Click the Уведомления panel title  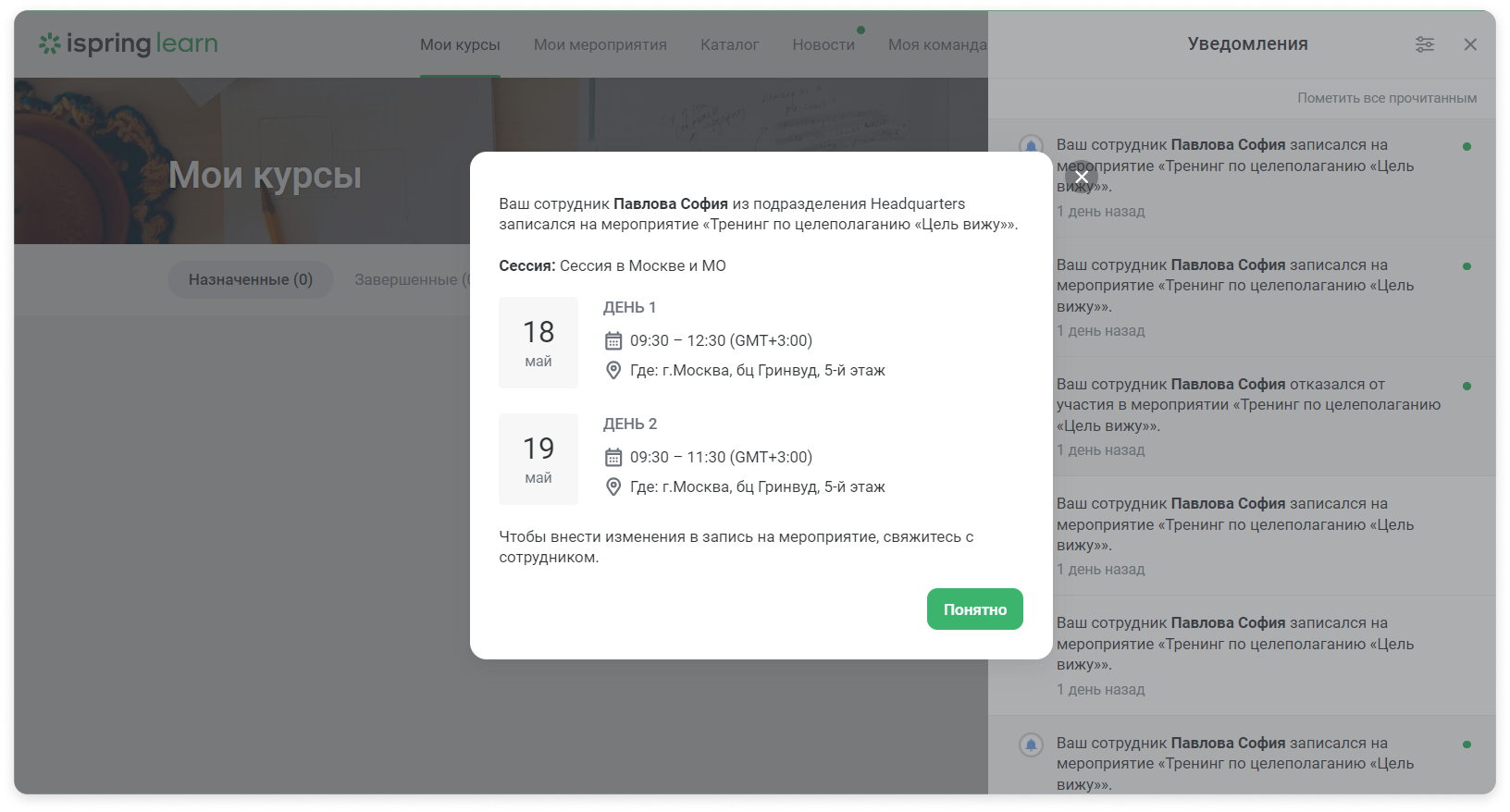click(x=1247, y=44)
